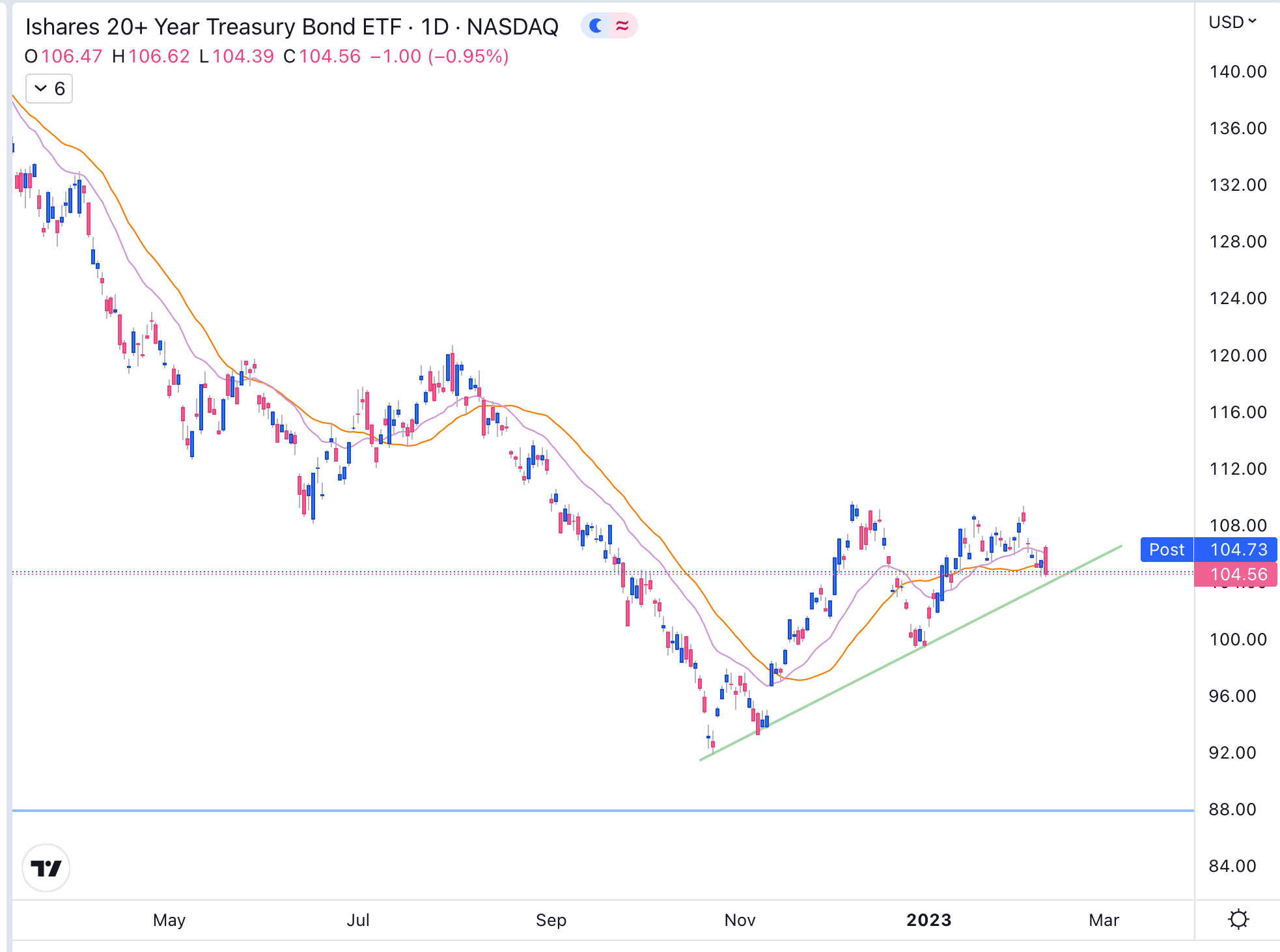The width and height of the screenshot is (1280, 952).
Task: Click the Post 104.73 price label
Action: 1209,550
